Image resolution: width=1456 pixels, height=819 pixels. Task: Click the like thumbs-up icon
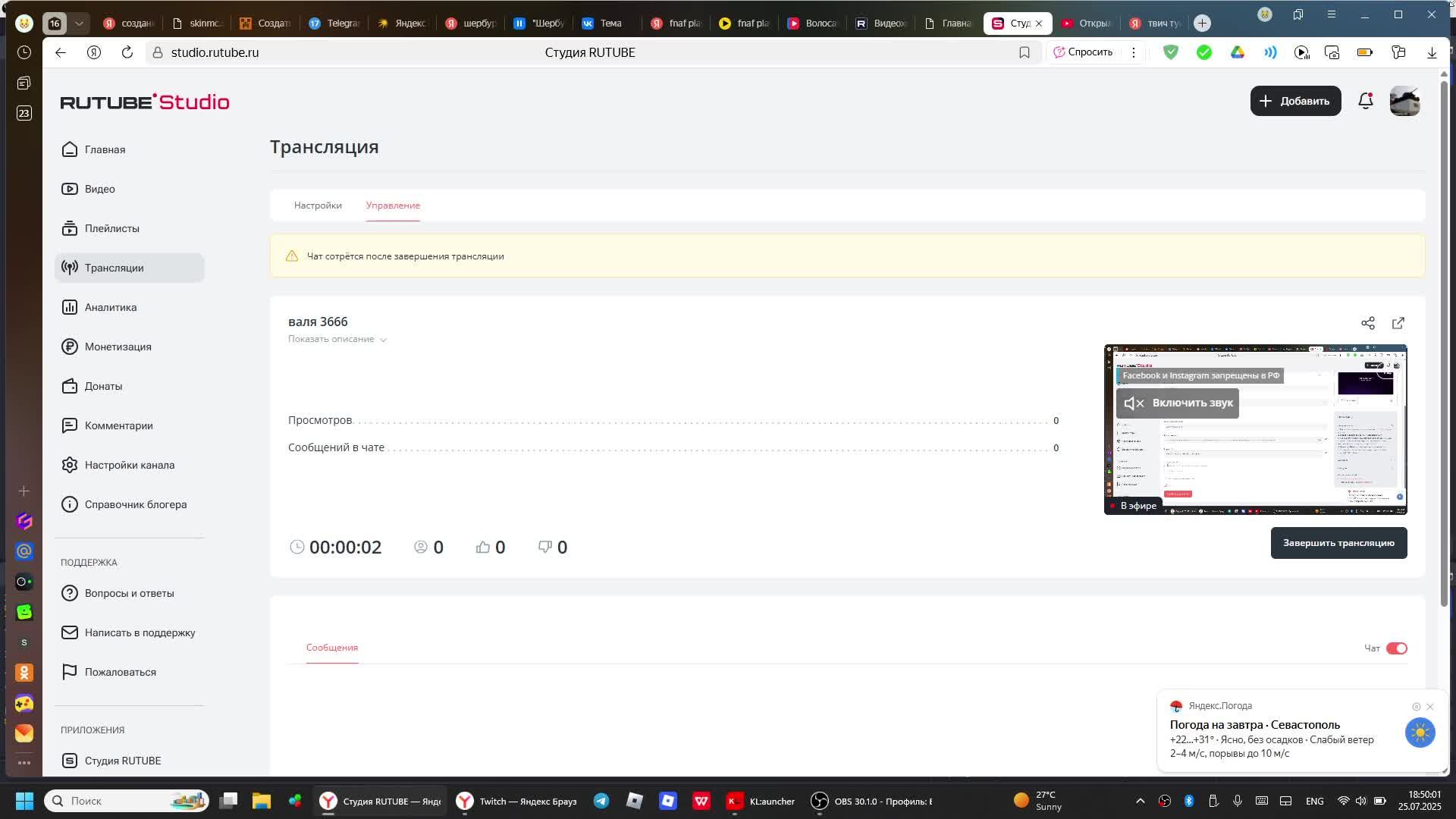[x=483, y=547]
